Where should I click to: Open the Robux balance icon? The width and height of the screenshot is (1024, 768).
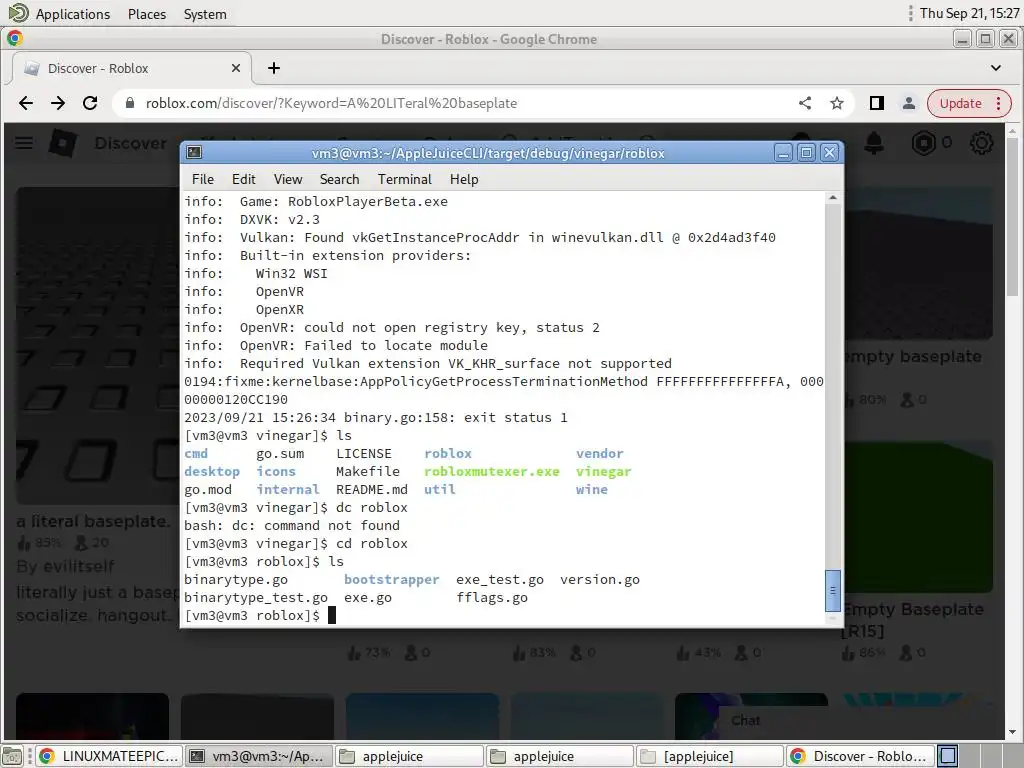click(923, 143)
